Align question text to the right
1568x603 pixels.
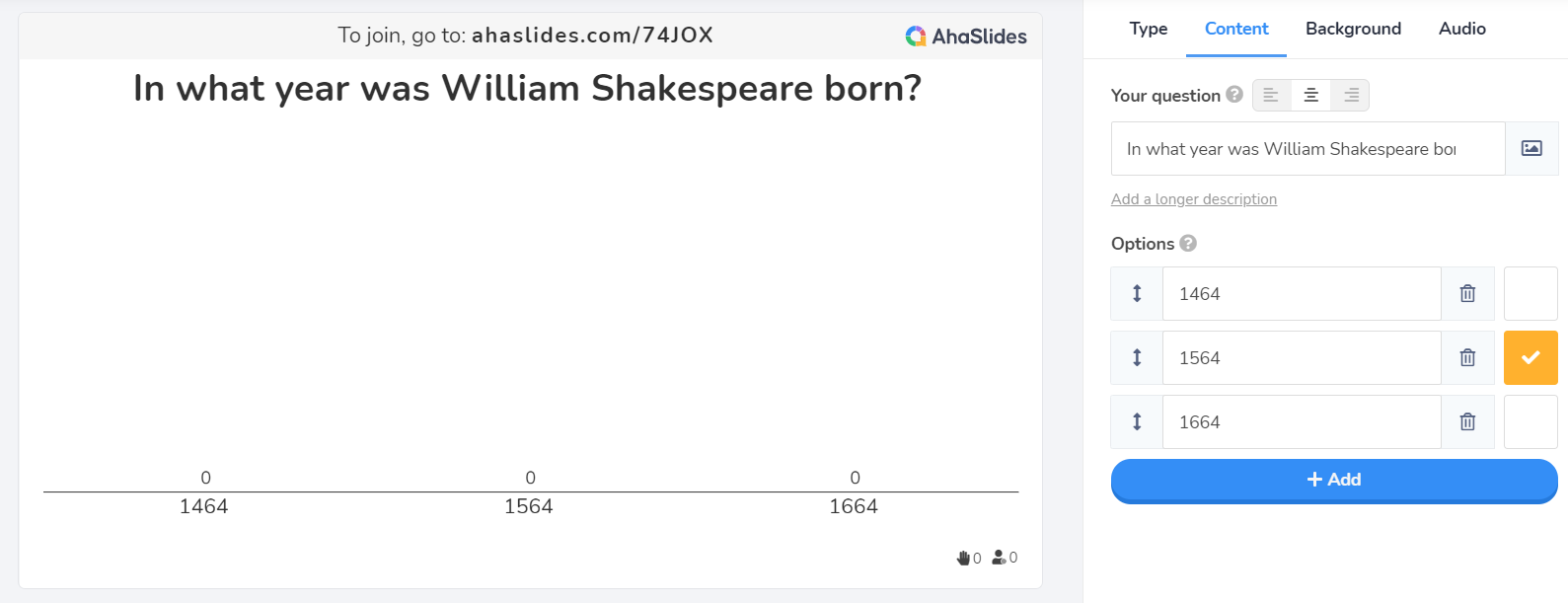point(1351,95)
